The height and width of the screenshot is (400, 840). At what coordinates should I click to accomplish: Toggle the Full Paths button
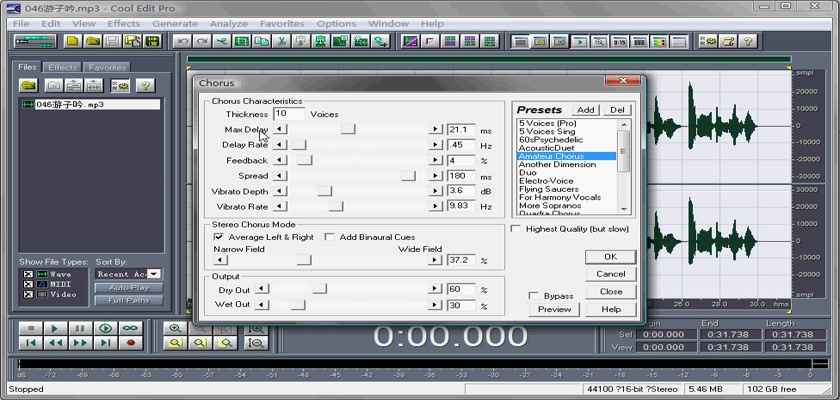pos(129,300)
